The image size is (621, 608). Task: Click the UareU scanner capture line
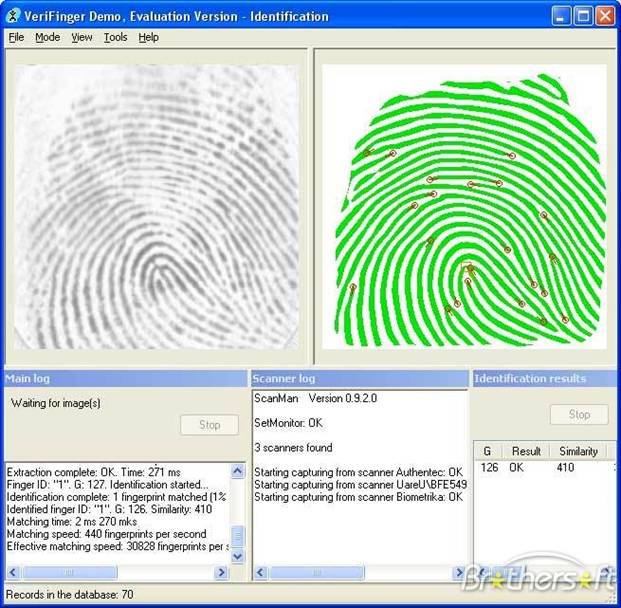360,484
